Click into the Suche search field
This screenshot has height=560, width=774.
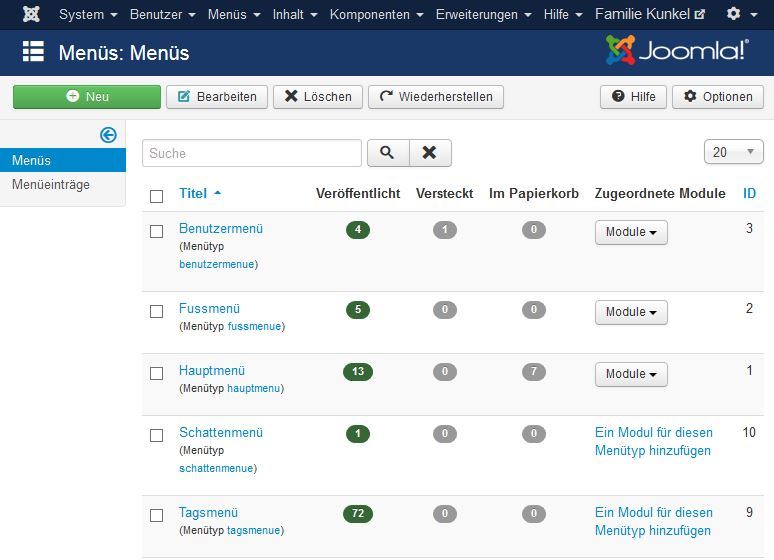point(252,153)
